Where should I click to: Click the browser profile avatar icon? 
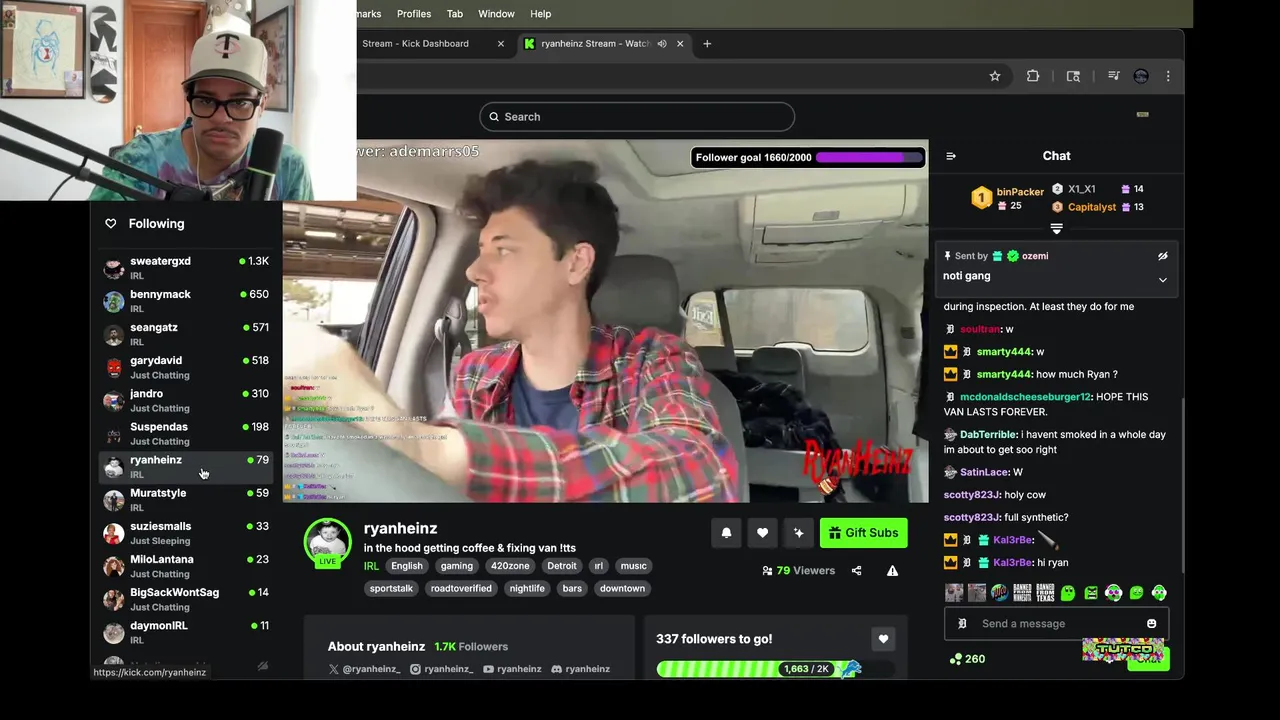click(1141, 76)
